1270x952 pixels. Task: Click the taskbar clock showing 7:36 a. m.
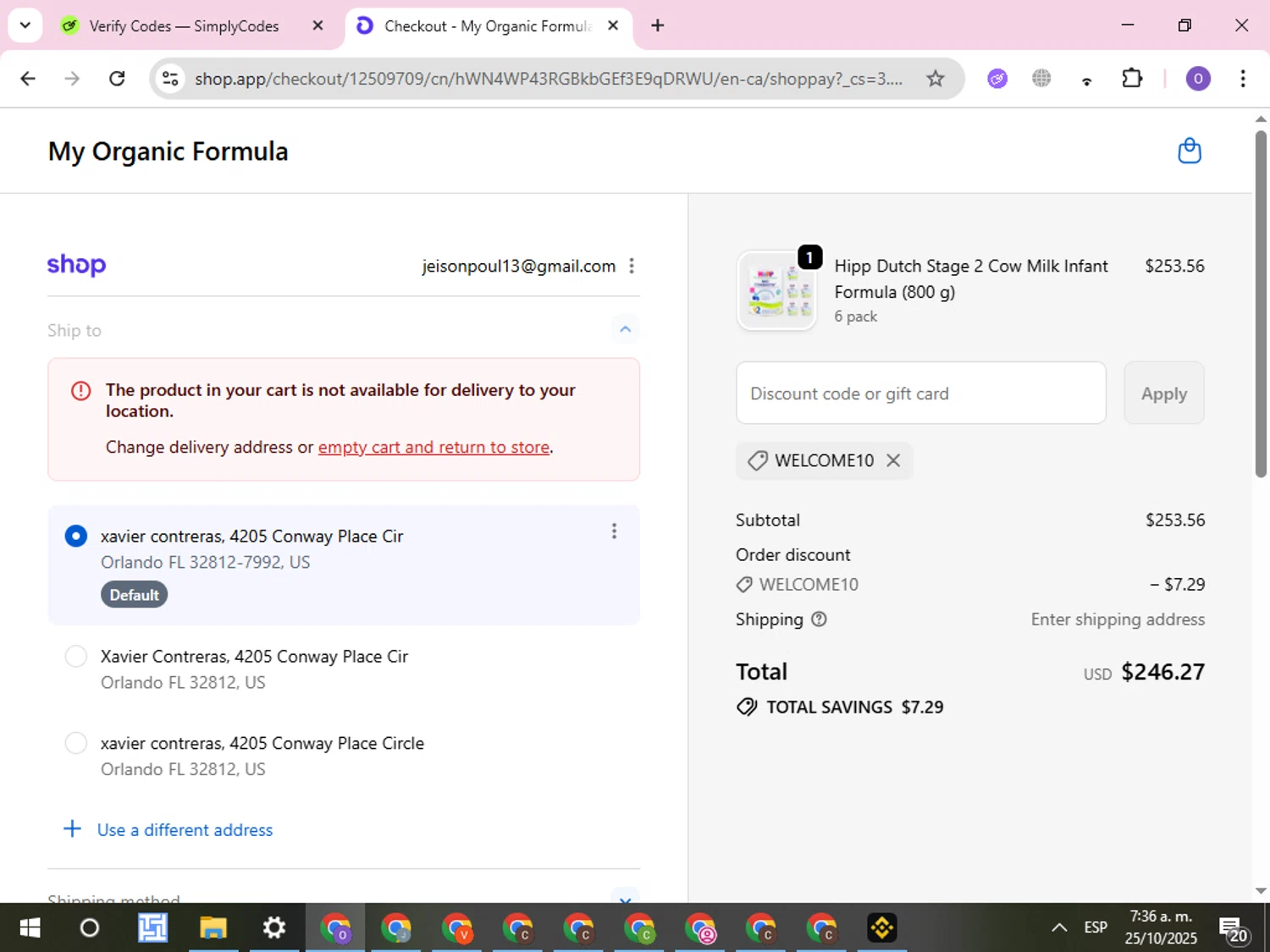1161,927
